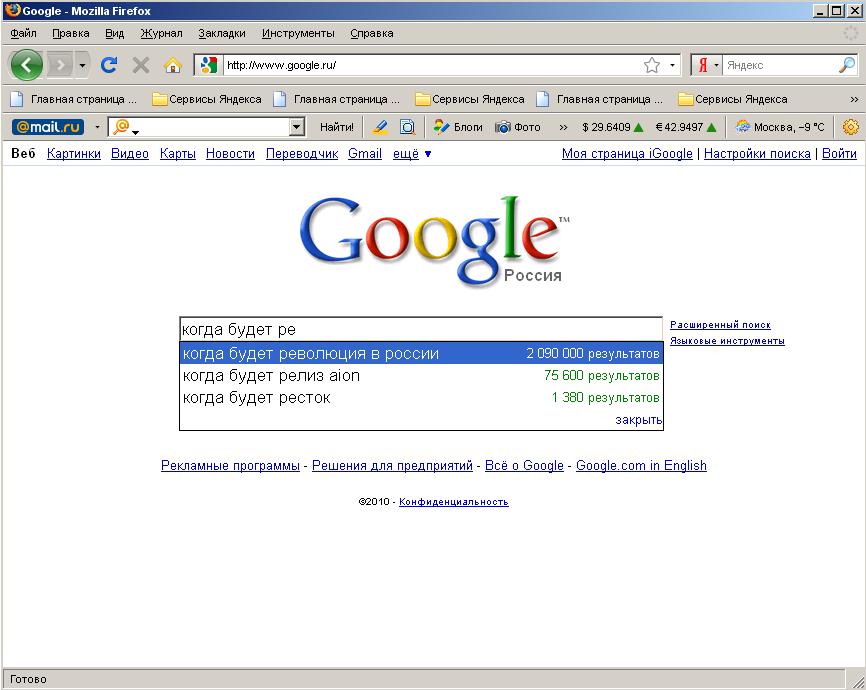Open Mail.ru toolbar settings gear

tap(850, 127)
